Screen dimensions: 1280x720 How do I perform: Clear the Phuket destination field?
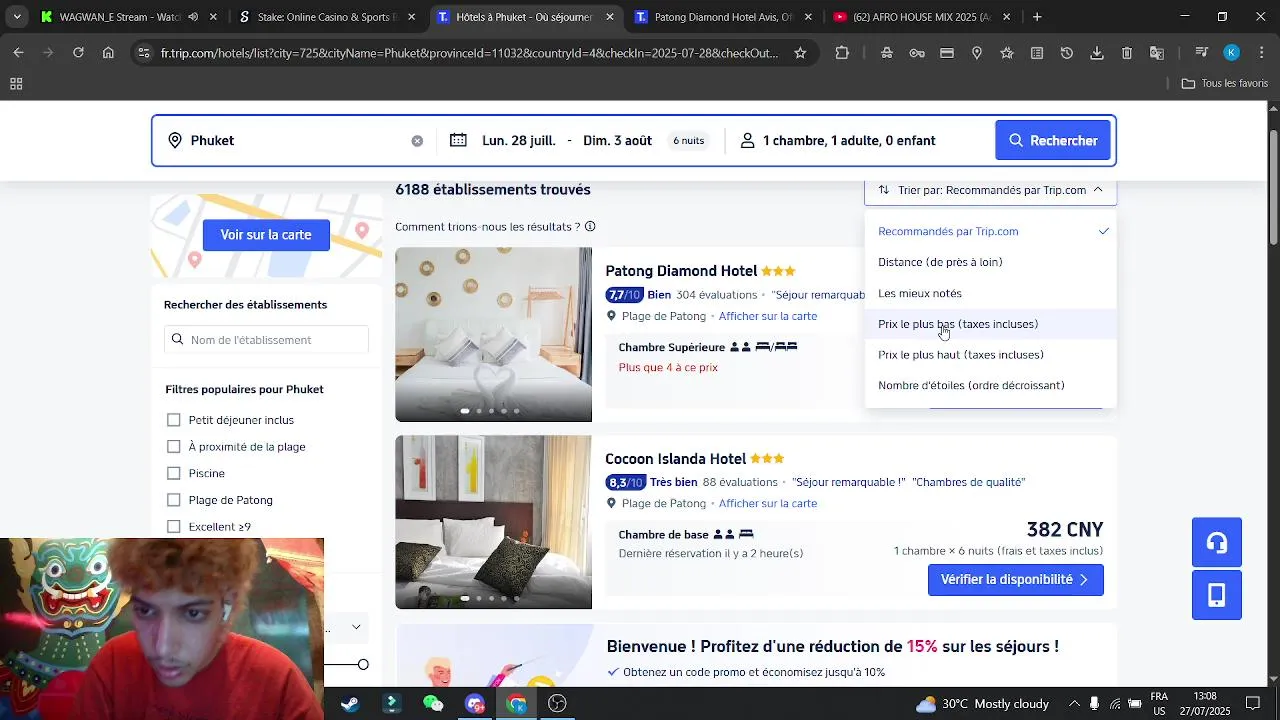417,141
